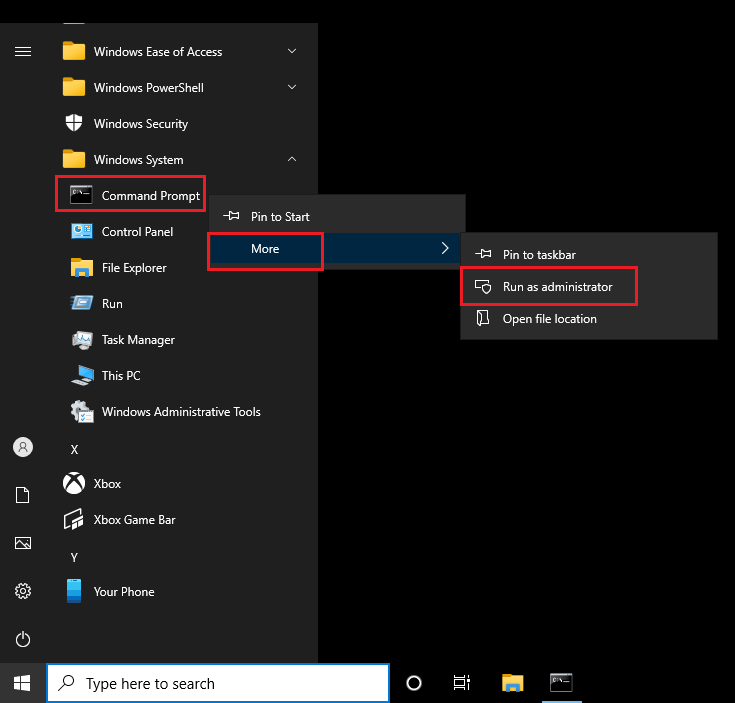Open Documents from Start sidebar
The image size is (735, 703).
23,495
